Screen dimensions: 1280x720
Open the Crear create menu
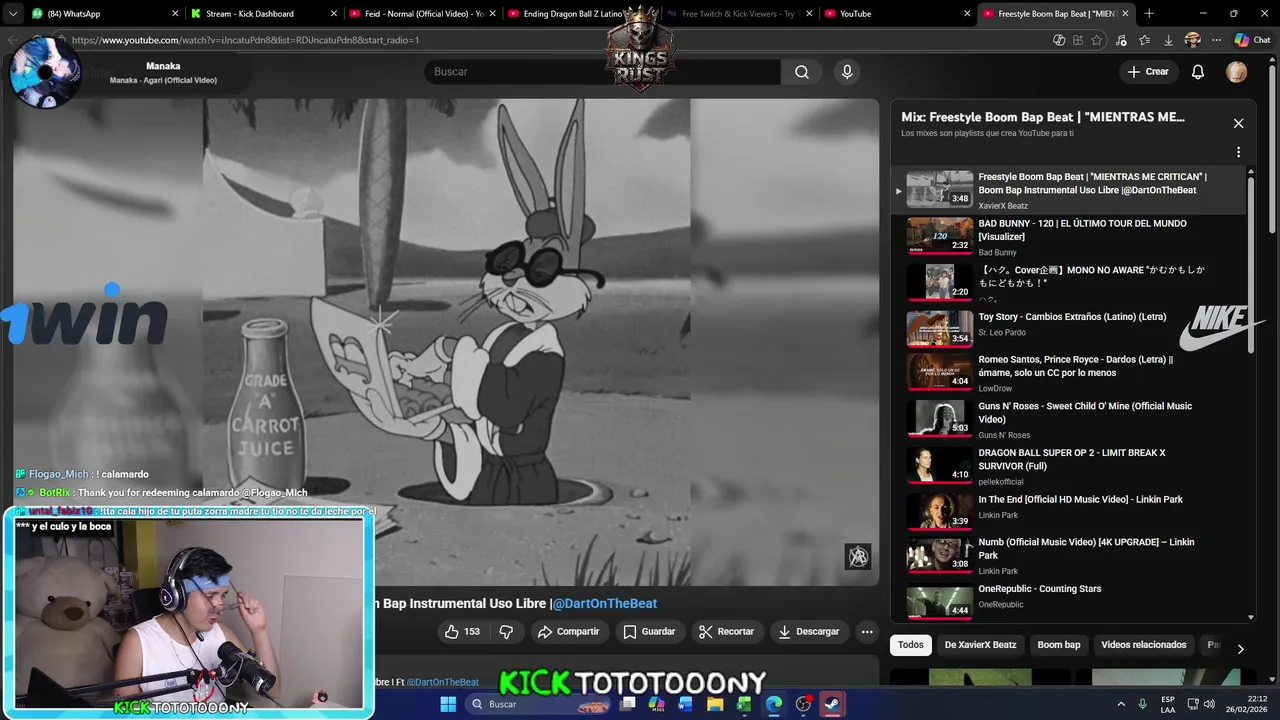1148,72
